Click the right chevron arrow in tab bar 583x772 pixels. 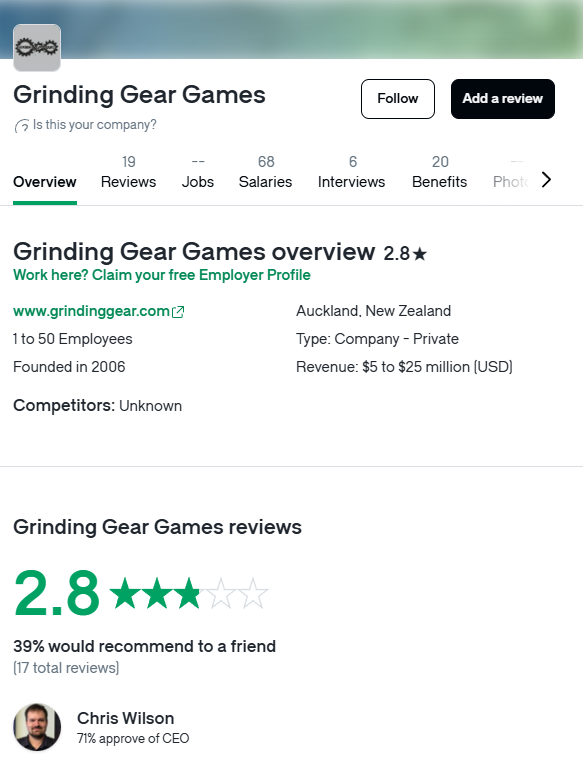pos(546,180)
